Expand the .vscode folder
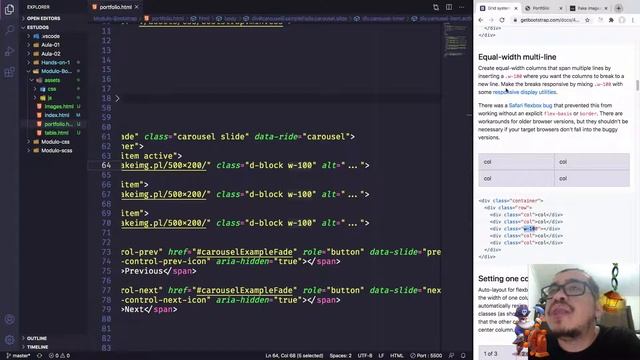 51,36
